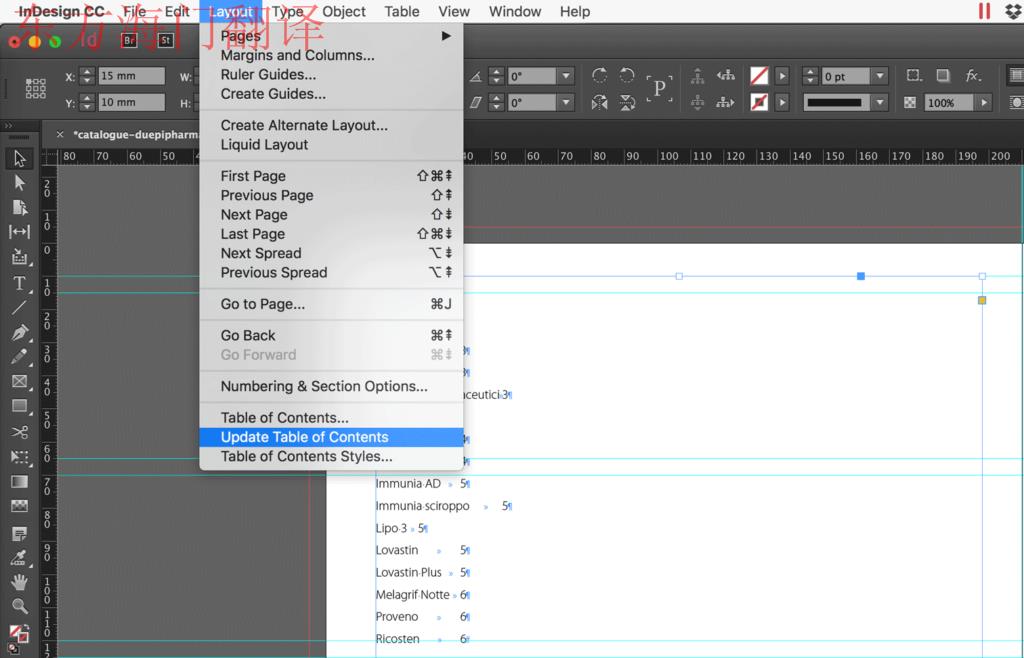Select the Gradient Swatch tool
The height and width of the screenshot is (658, 1024).
click(x=20, y=481)
